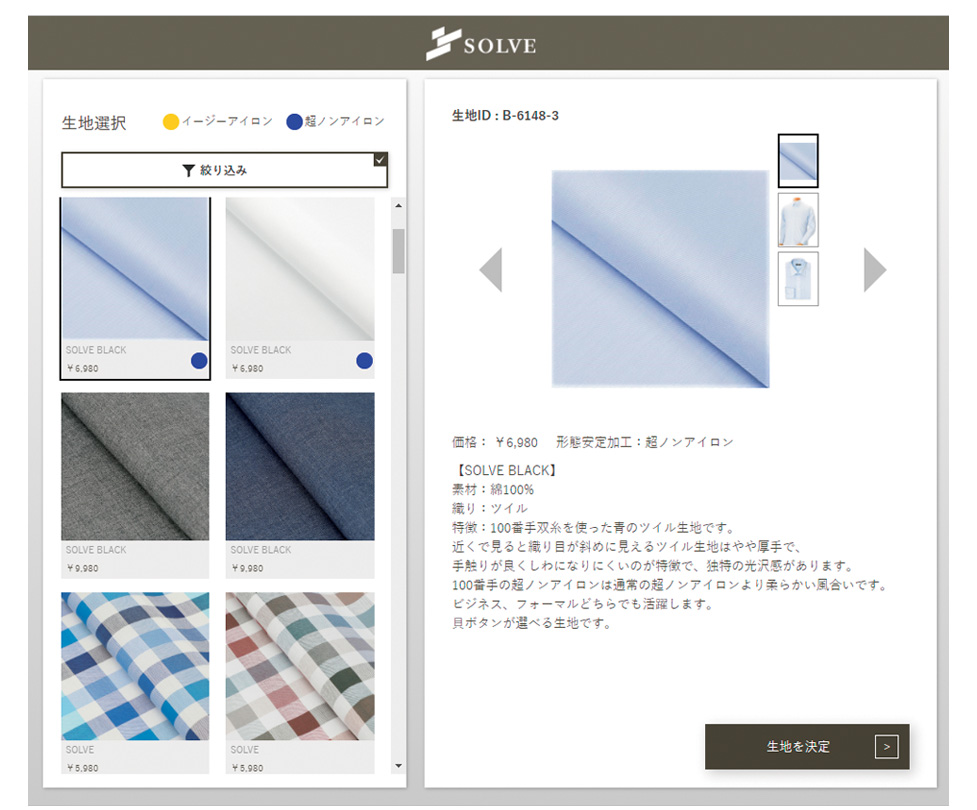
Task: Show next image with right arrow
Action: [875, 270]
